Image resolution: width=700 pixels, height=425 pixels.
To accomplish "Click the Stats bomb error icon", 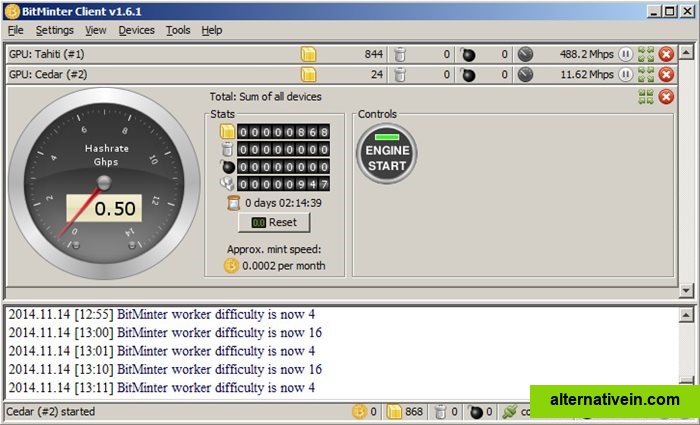I will tap(228, 166).
